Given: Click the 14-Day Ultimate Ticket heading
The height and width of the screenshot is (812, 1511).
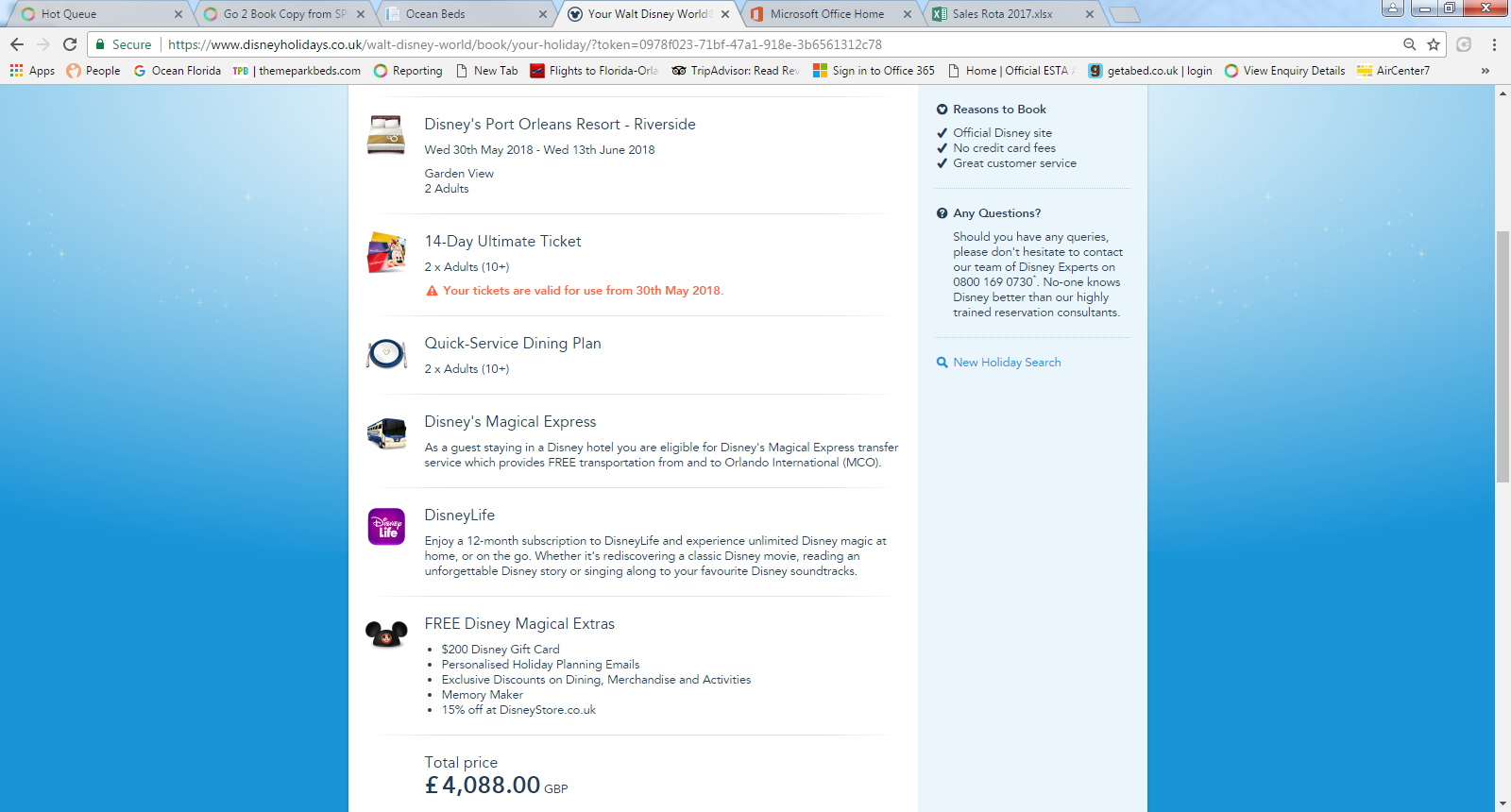Looking at the screenshot, I should tap(502, 242).
